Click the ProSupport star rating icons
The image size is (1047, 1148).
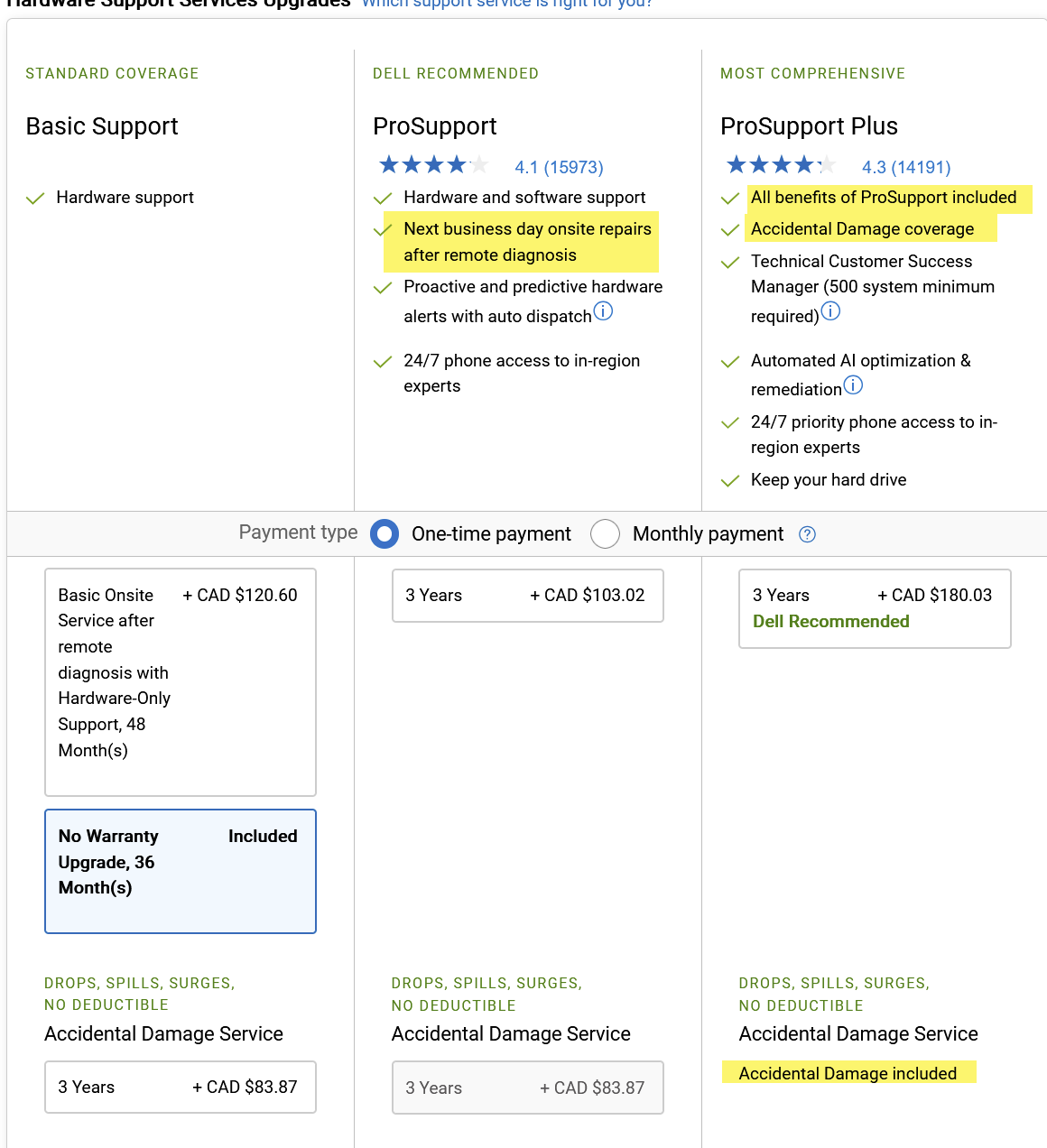433,165
